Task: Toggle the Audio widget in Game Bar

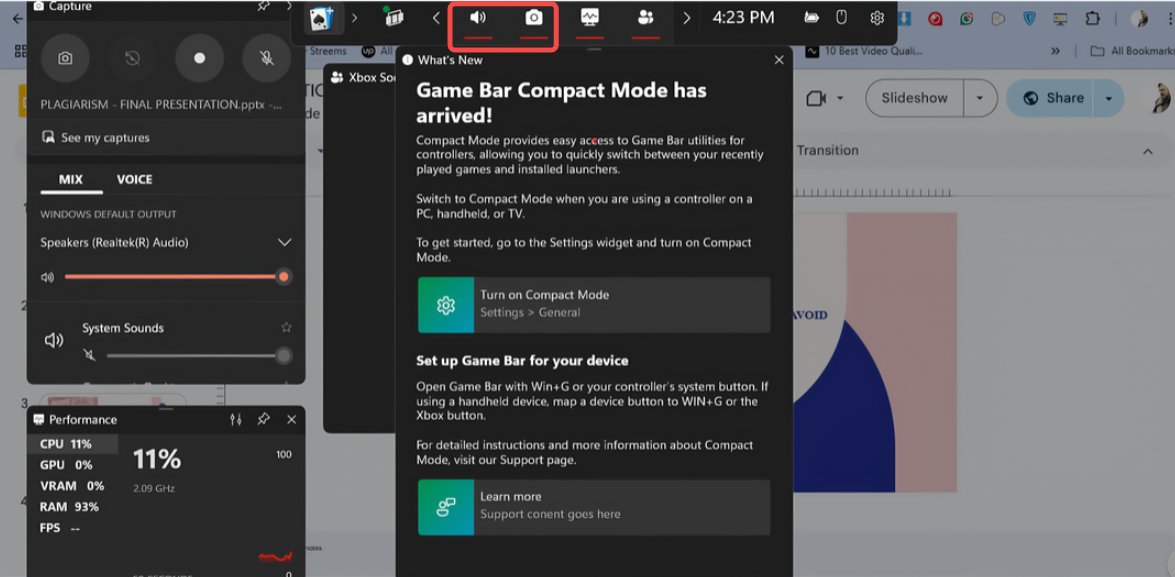Action: coord(477,18)
